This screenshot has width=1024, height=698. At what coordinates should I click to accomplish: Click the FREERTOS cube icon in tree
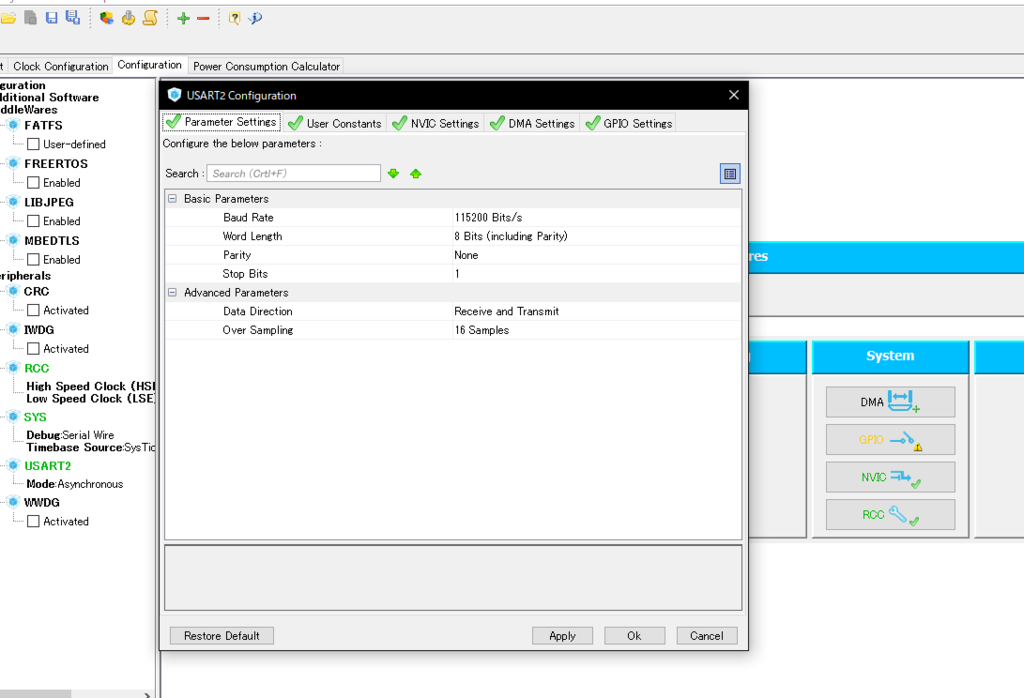pyautogui.click(x=13, y=163)
